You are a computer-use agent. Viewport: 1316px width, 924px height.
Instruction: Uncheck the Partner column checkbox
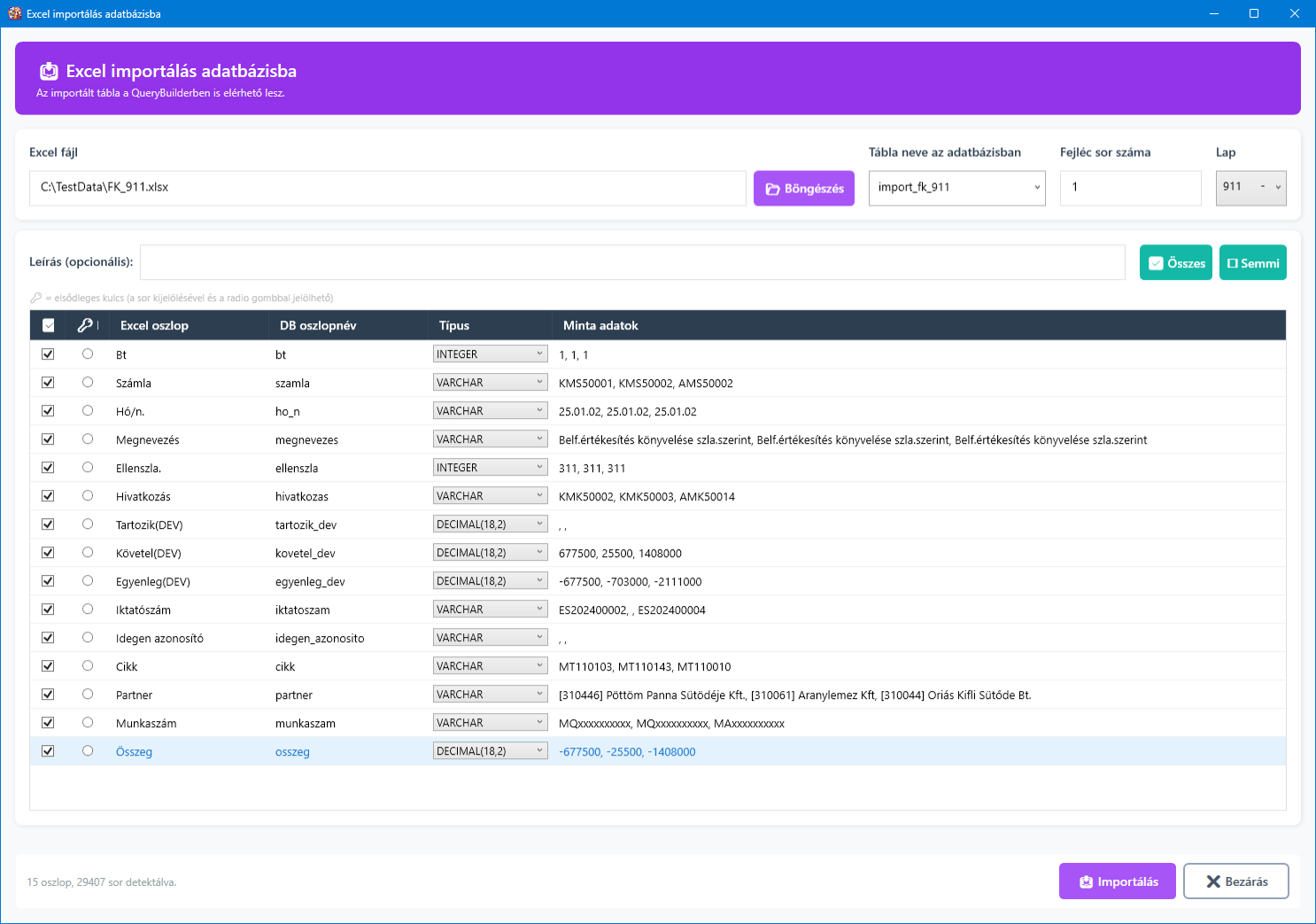point(49,695)
